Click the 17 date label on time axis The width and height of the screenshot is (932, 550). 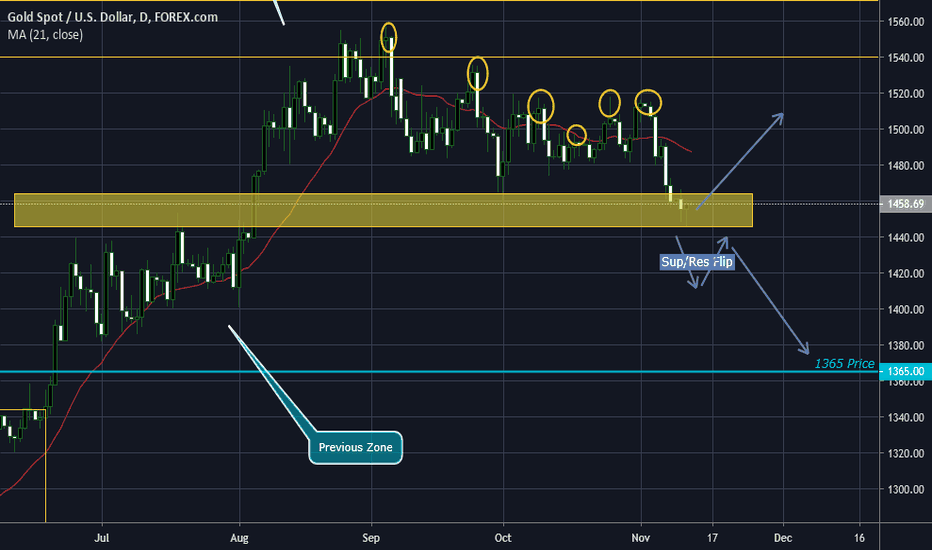click(x=712, y=538)
